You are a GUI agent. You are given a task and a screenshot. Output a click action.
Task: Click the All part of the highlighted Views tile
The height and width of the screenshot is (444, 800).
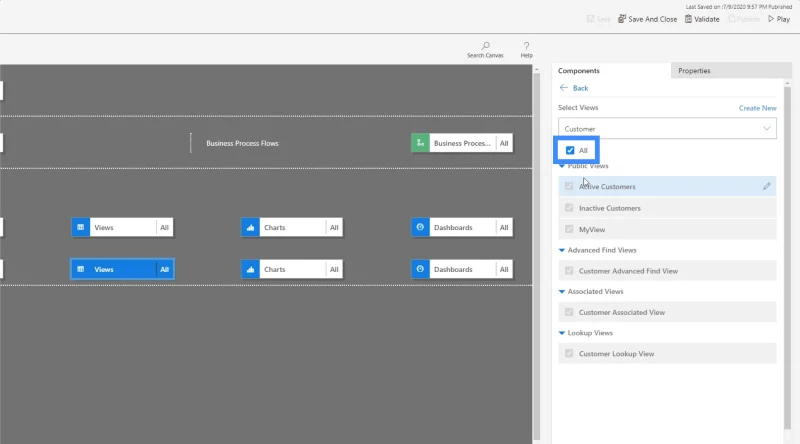(164, 269)
